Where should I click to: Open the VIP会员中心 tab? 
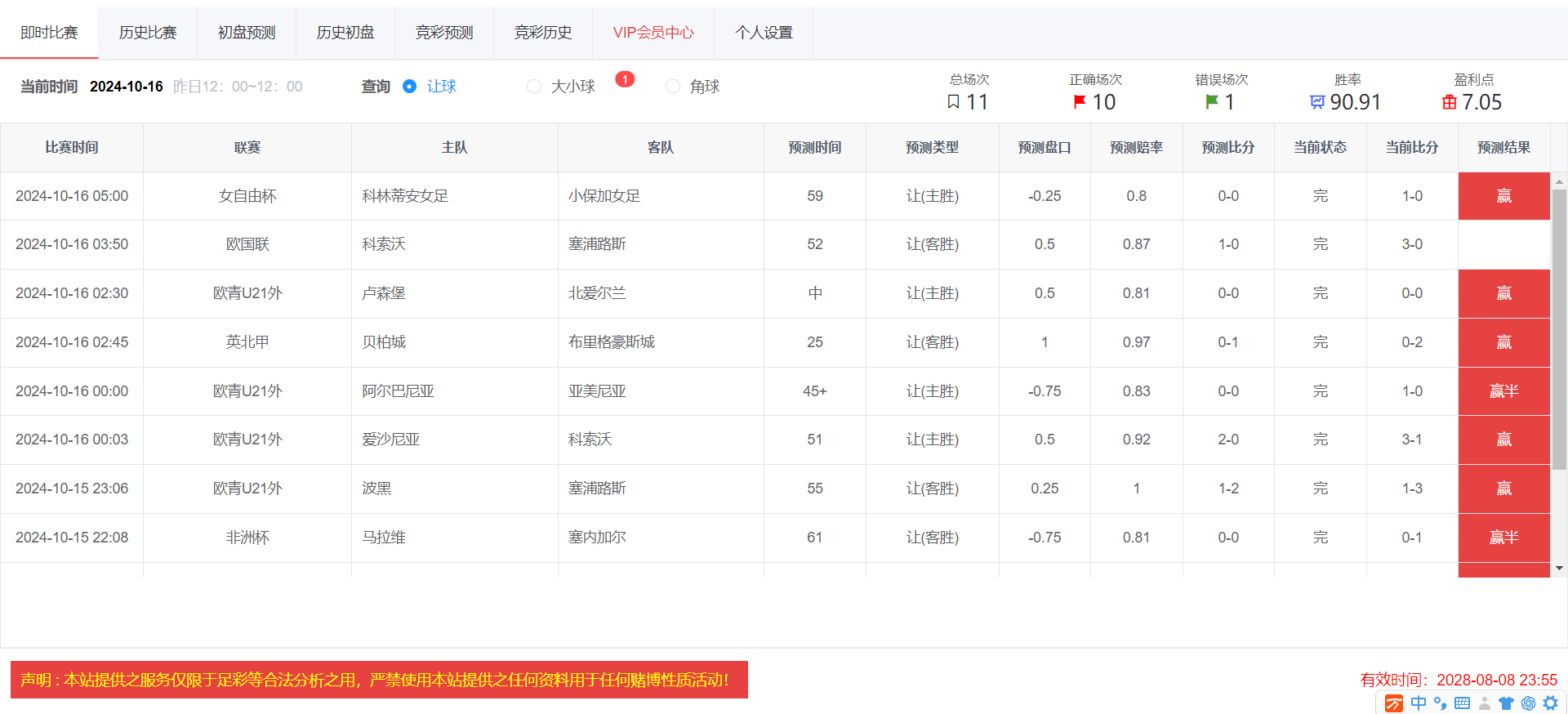[653, 33]
